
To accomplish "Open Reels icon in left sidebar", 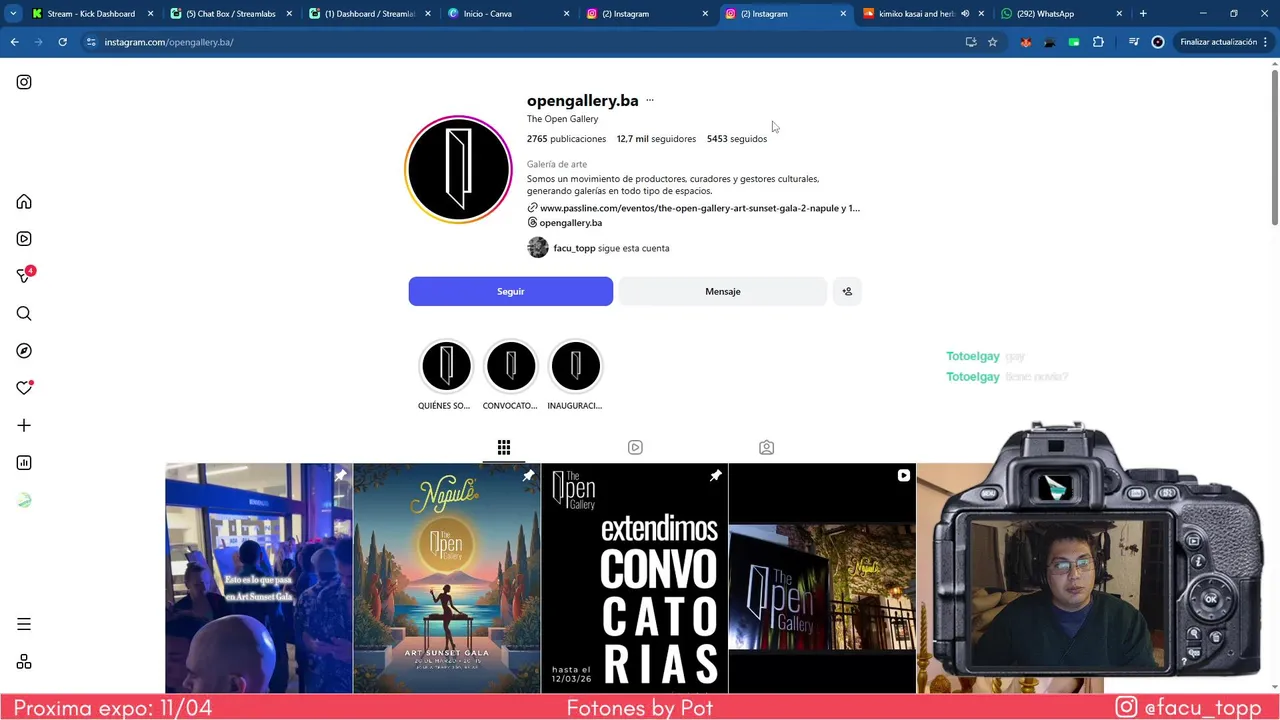I will (24, 239).
